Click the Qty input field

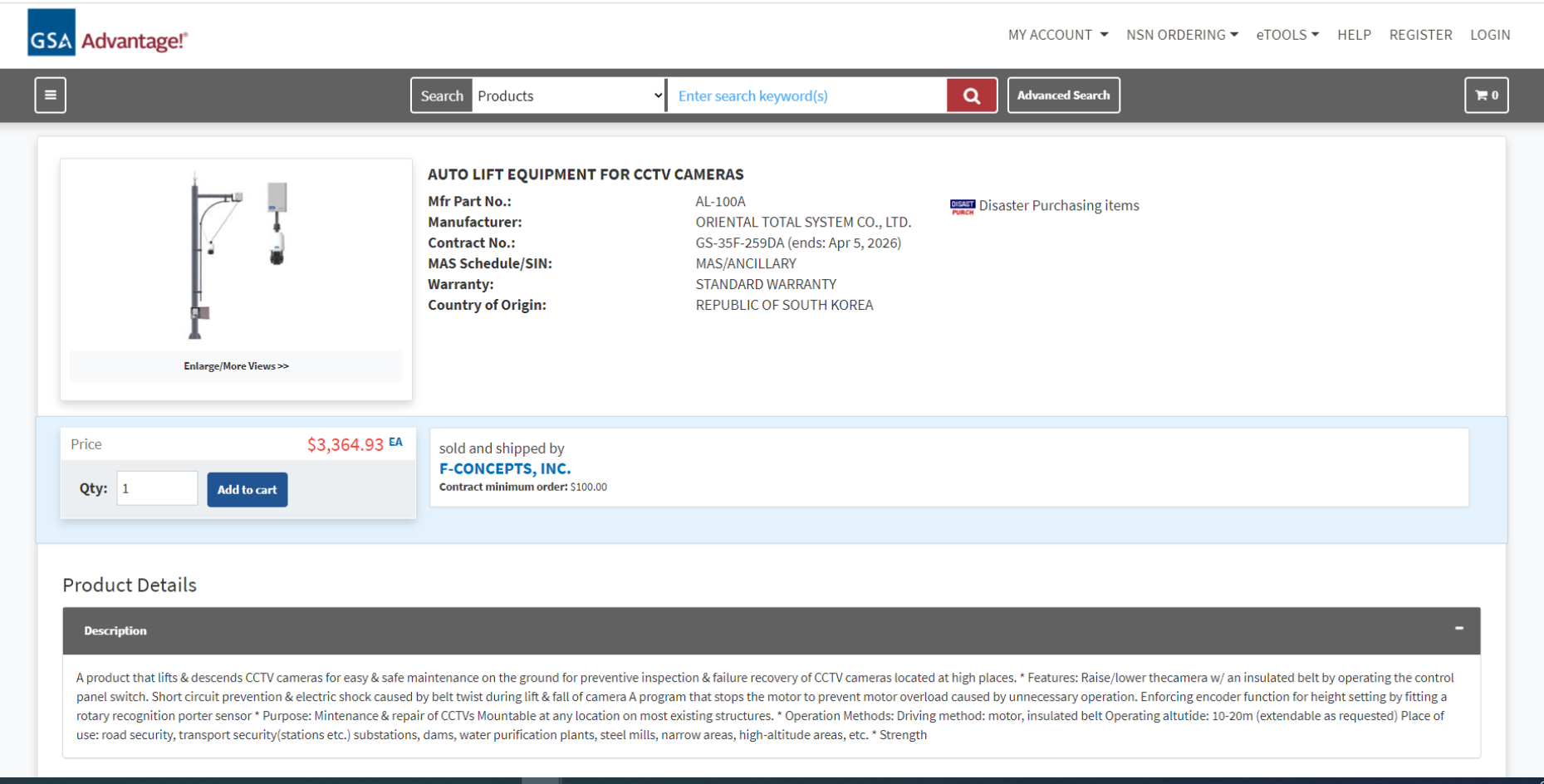(157, 488)
